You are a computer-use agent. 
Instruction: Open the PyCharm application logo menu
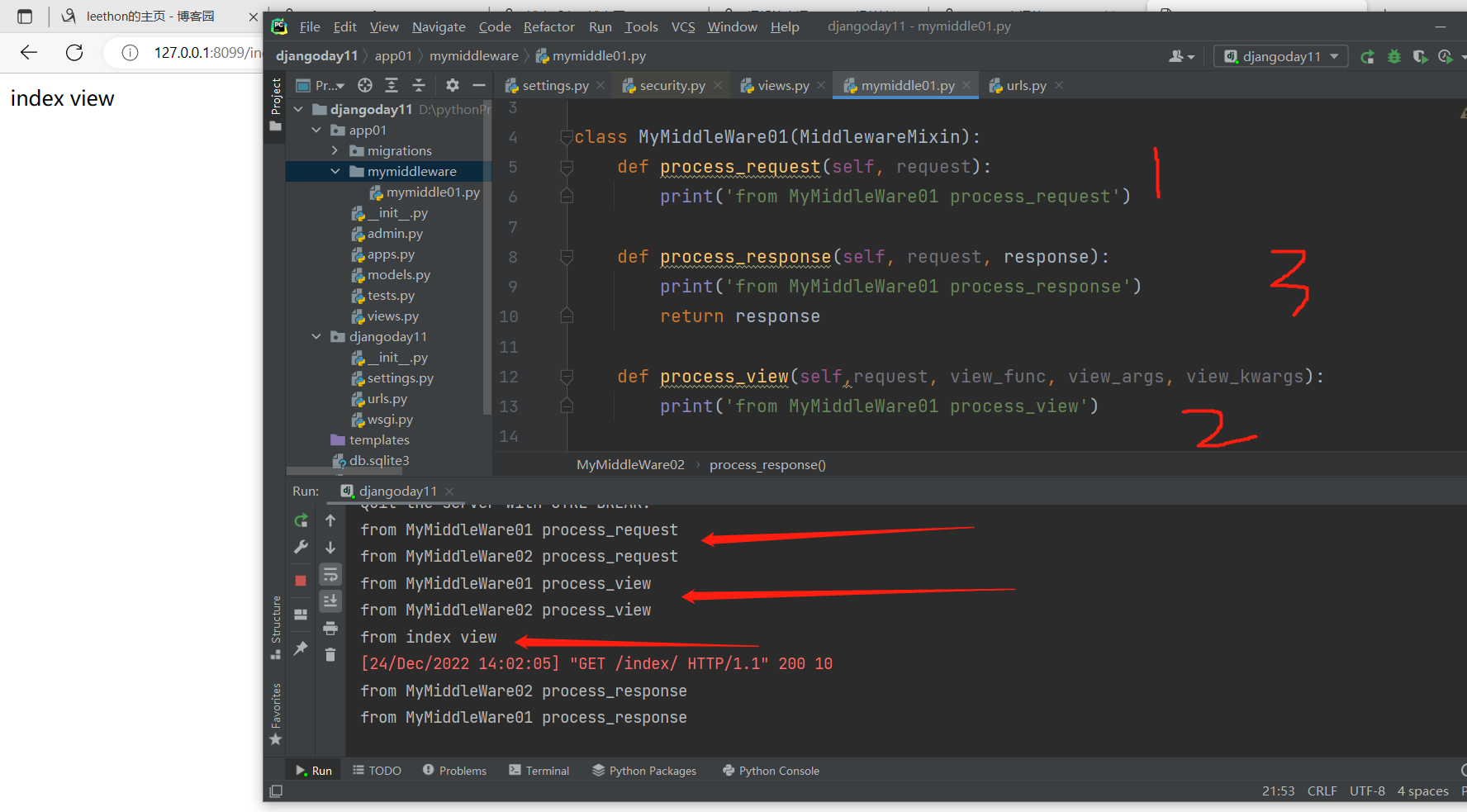(x=279, y=26)
